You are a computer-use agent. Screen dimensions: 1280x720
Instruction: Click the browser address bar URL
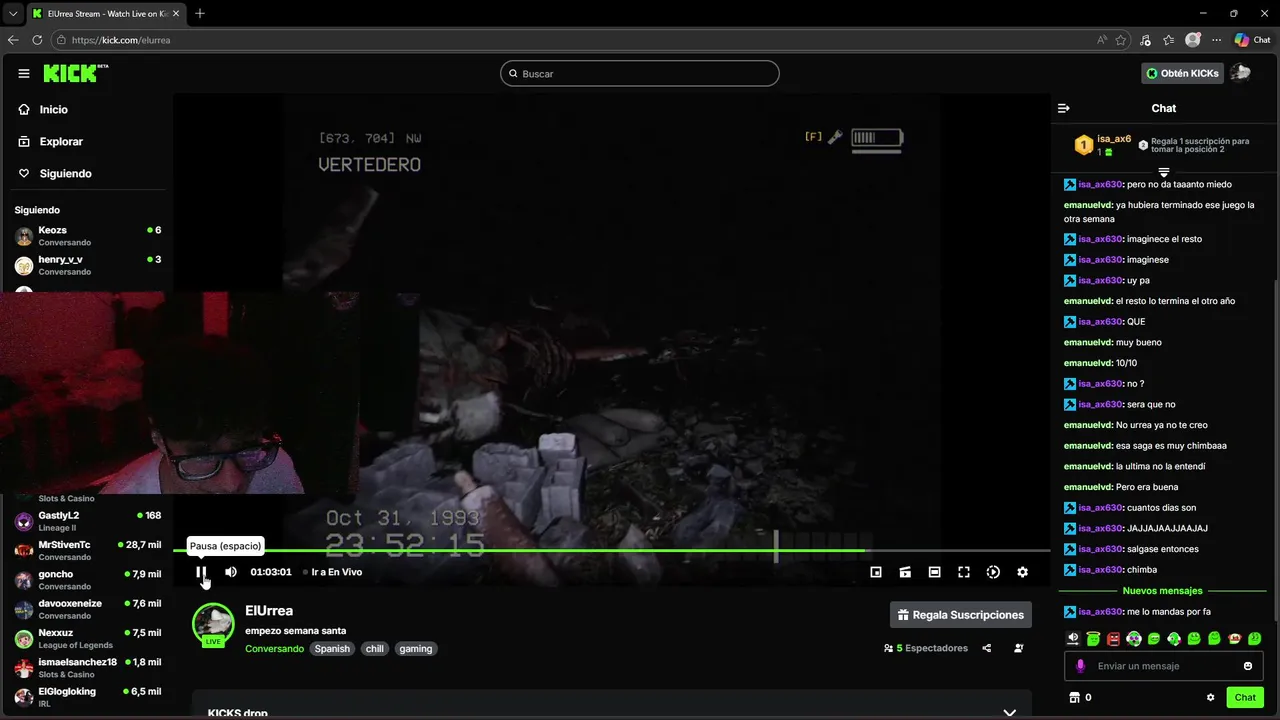click(x=121, y=40)
